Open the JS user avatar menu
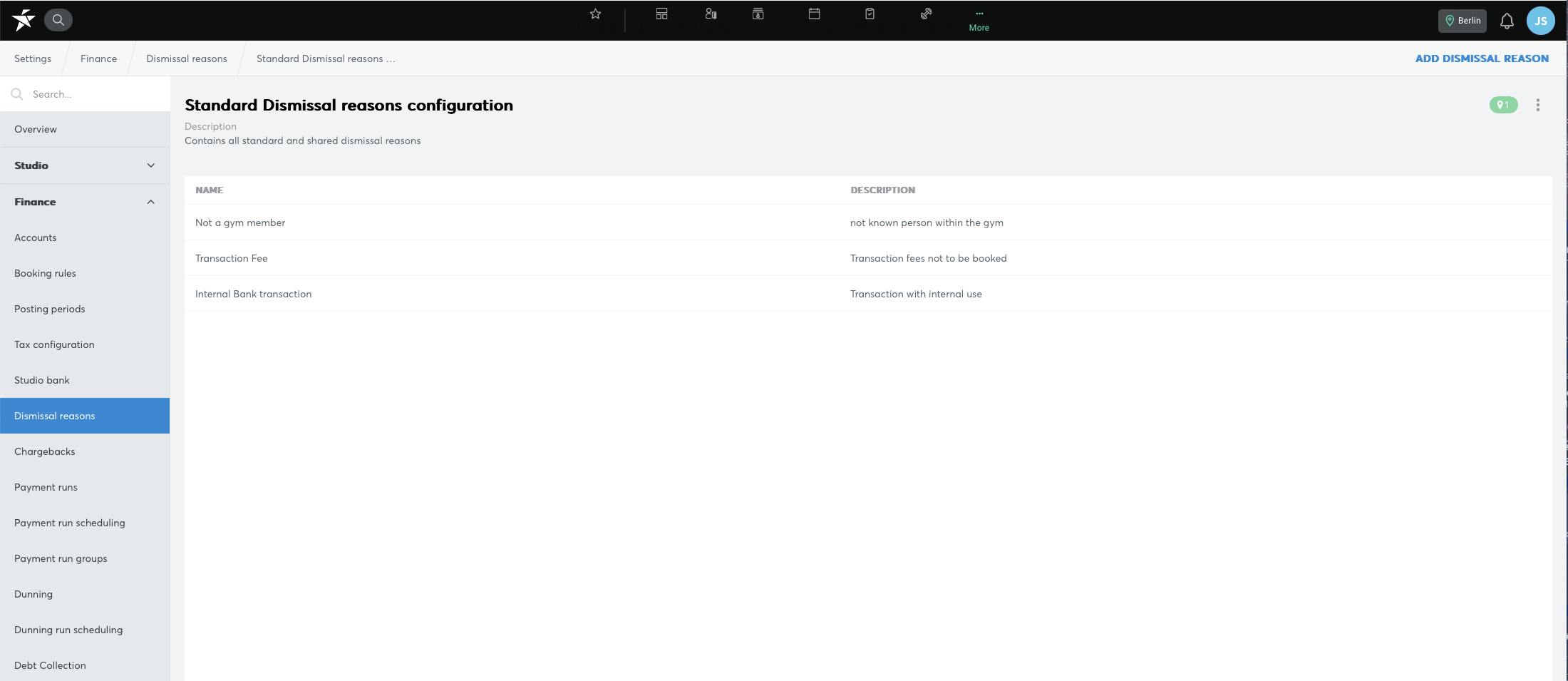Viewport: 1568px width, 681px height. [1541, 21]
